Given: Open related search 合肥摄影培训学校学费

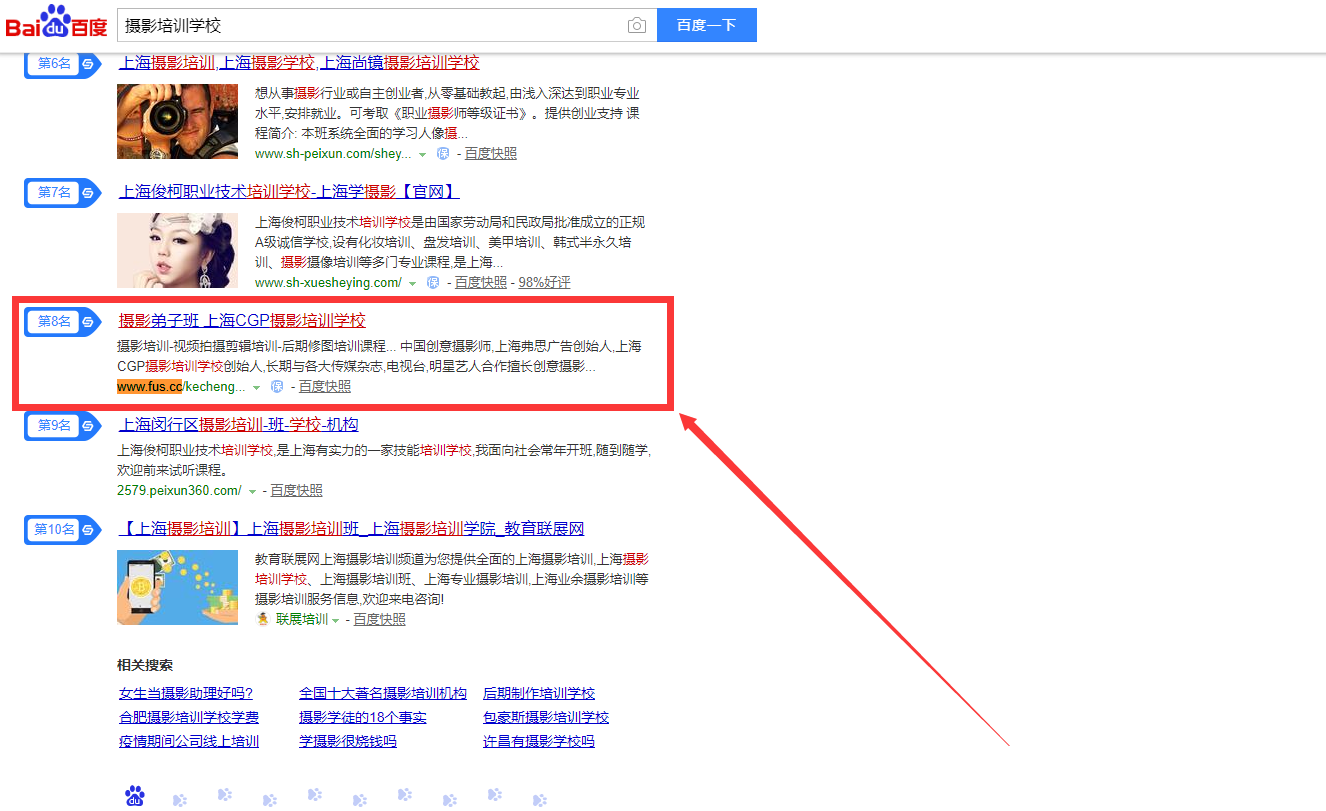Looking at the screenshot, I should 189,717.
